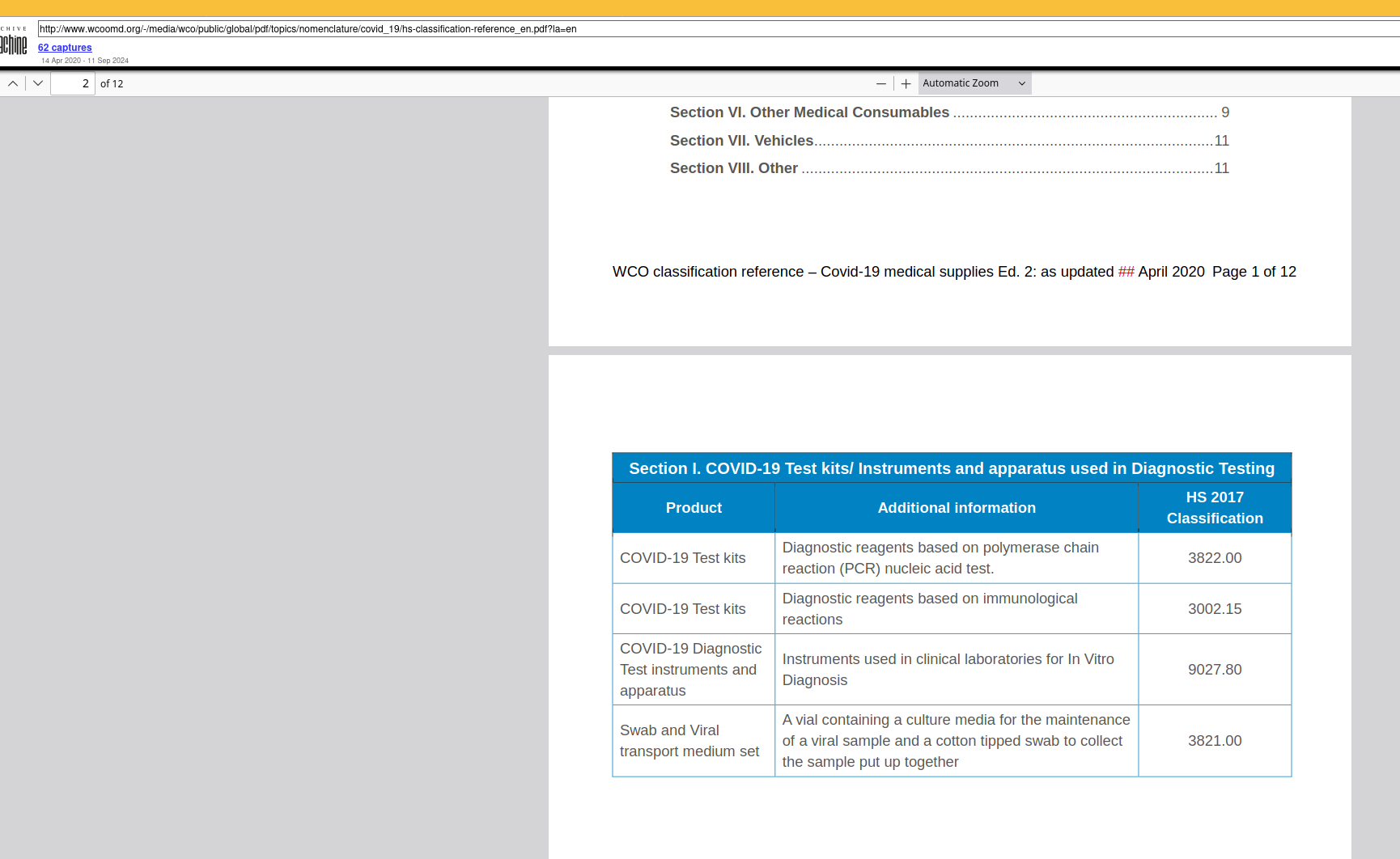The image size is (1400, 859).
Task: Click the page number input field
Action: (73, 83)
